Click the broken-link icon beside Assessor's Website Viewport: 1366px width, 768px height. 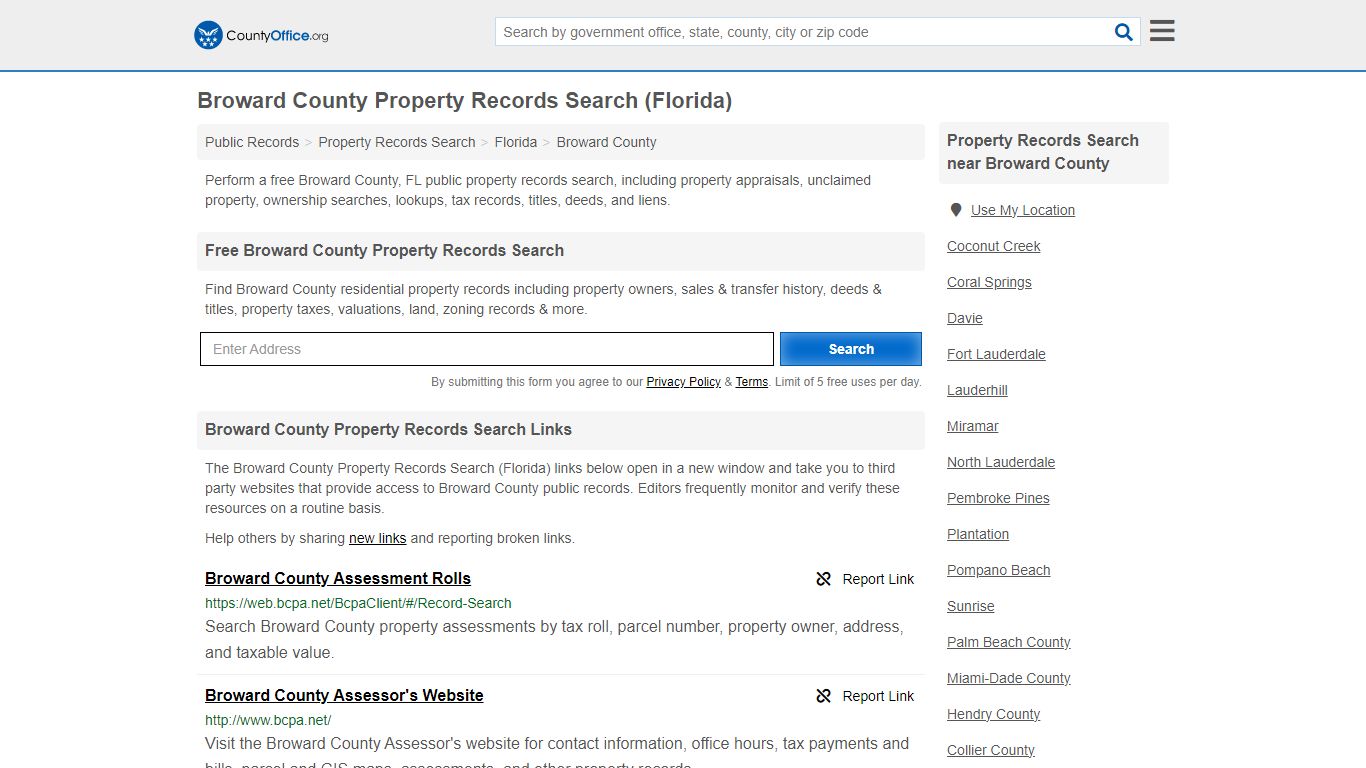[x=823, y=695]
